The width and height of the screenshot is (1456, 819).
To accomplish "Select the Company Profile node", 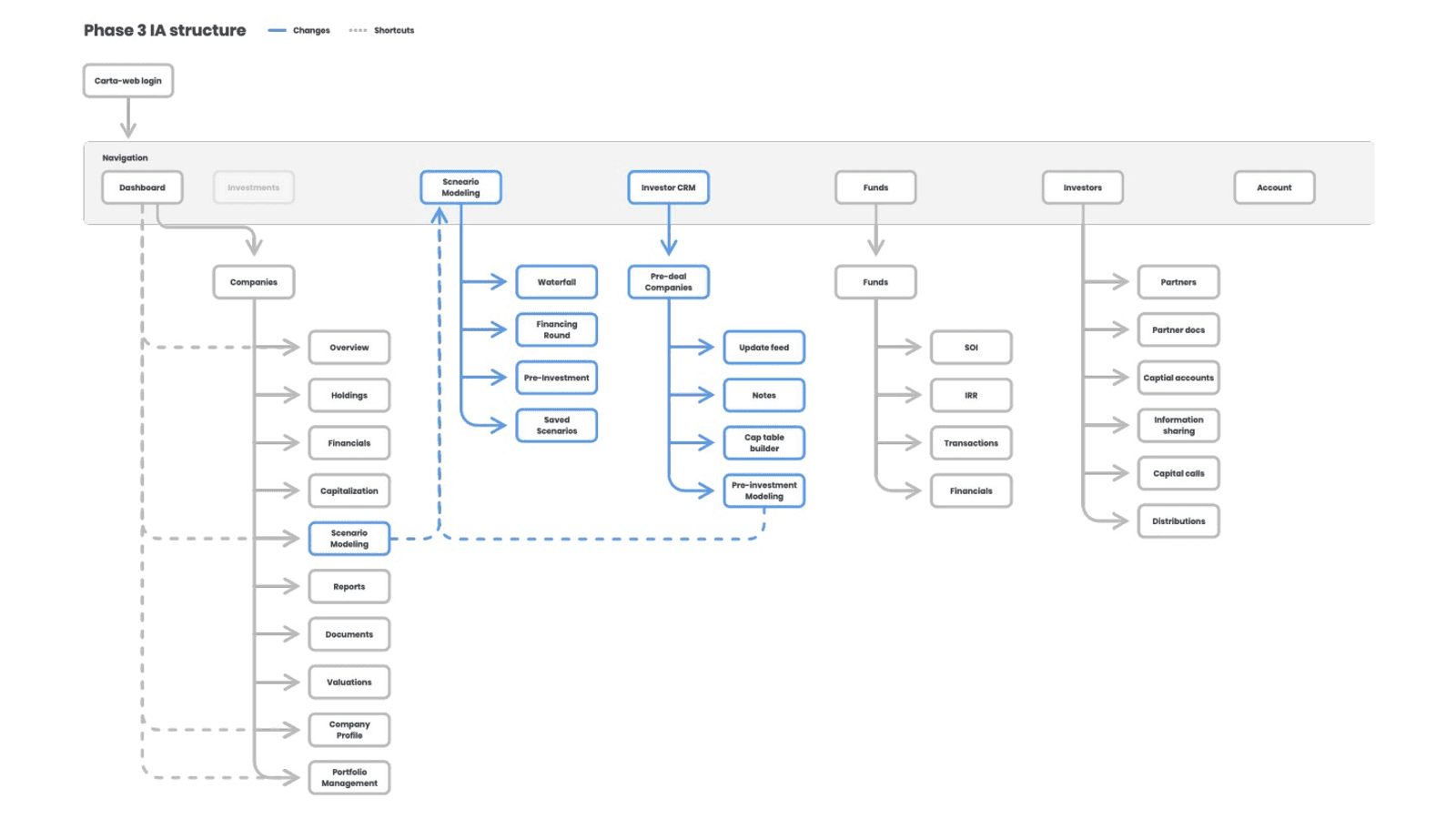I will coord(349,730).
